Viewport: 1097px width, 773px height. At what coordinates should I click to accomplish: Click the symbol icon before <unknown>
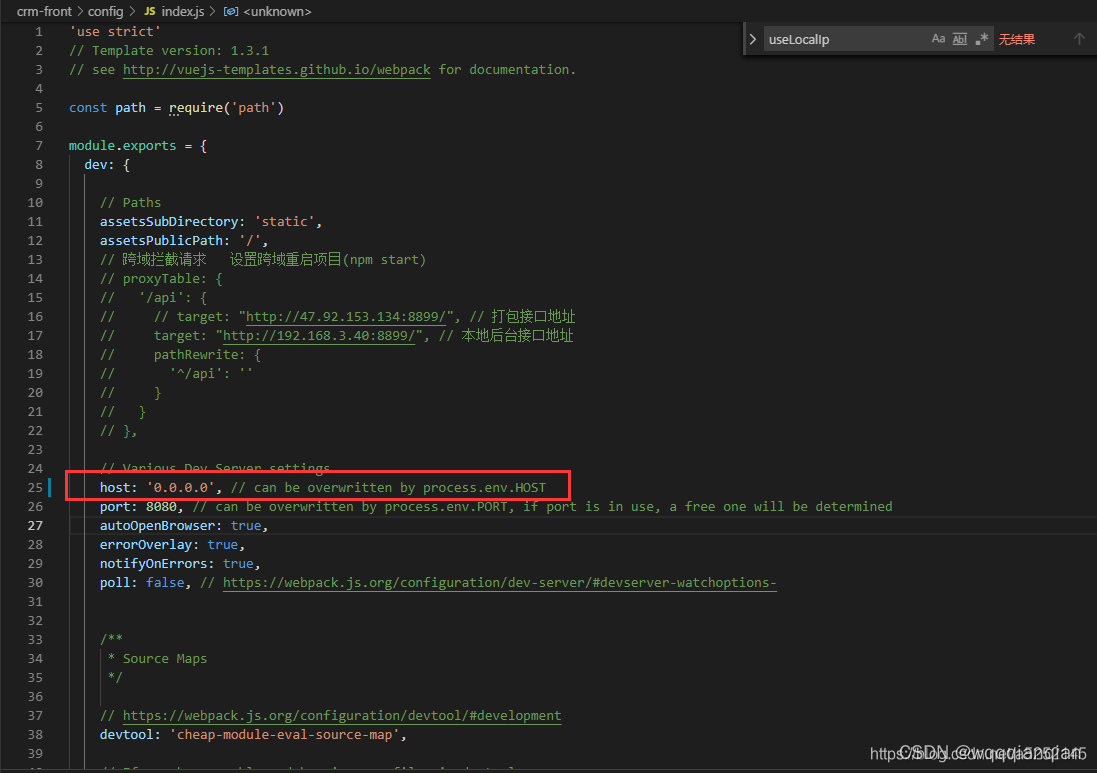(x=229, y=12)
